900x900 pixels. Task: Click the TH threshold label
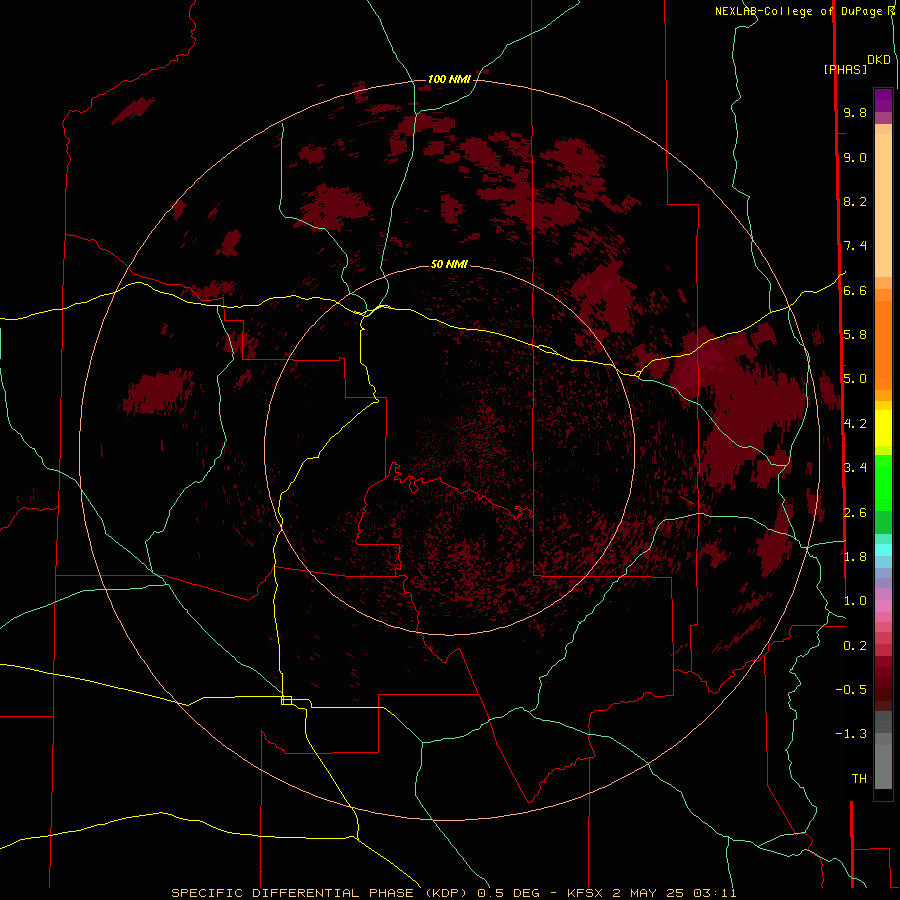[x=859, y=779]
